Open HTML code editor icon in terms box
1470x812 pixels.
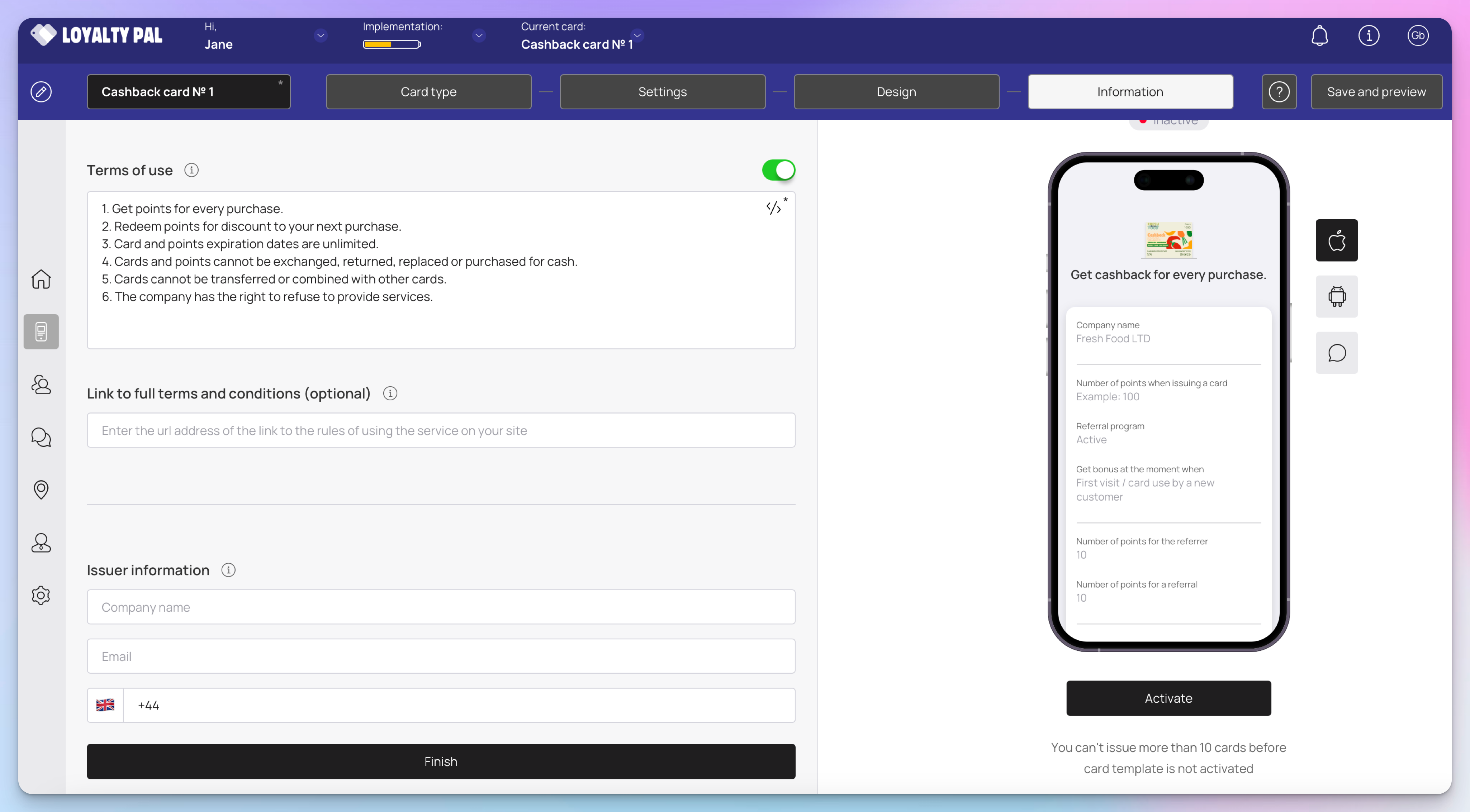(774, 207)
